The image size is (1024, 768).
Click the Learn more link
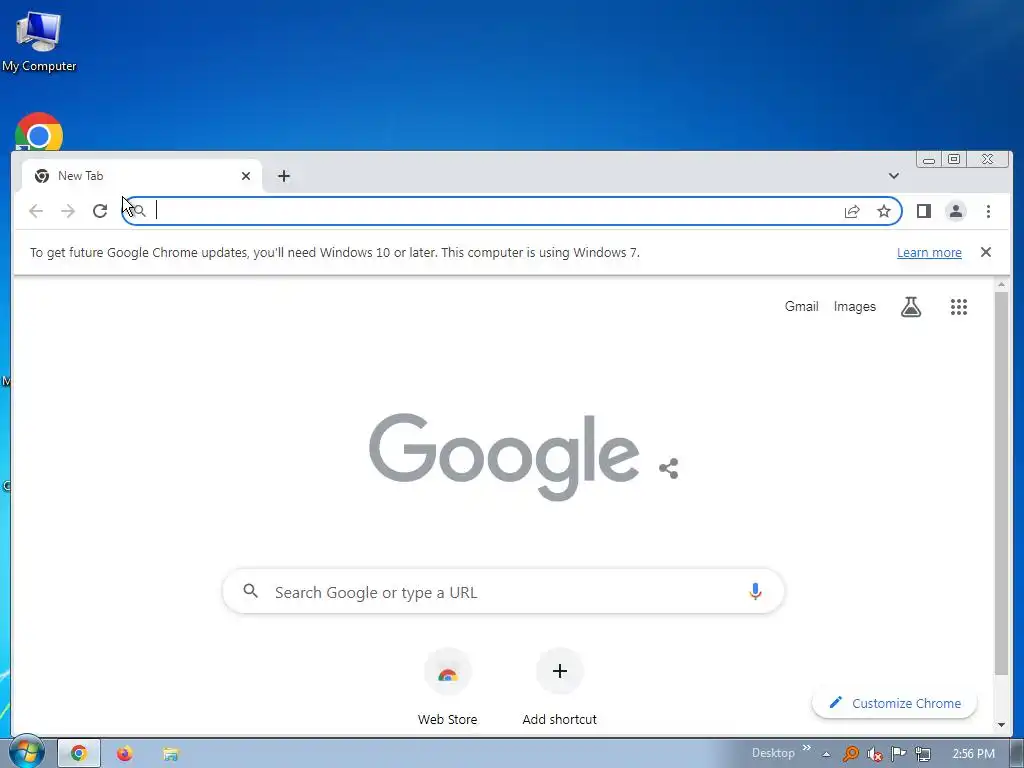point(929,252)
